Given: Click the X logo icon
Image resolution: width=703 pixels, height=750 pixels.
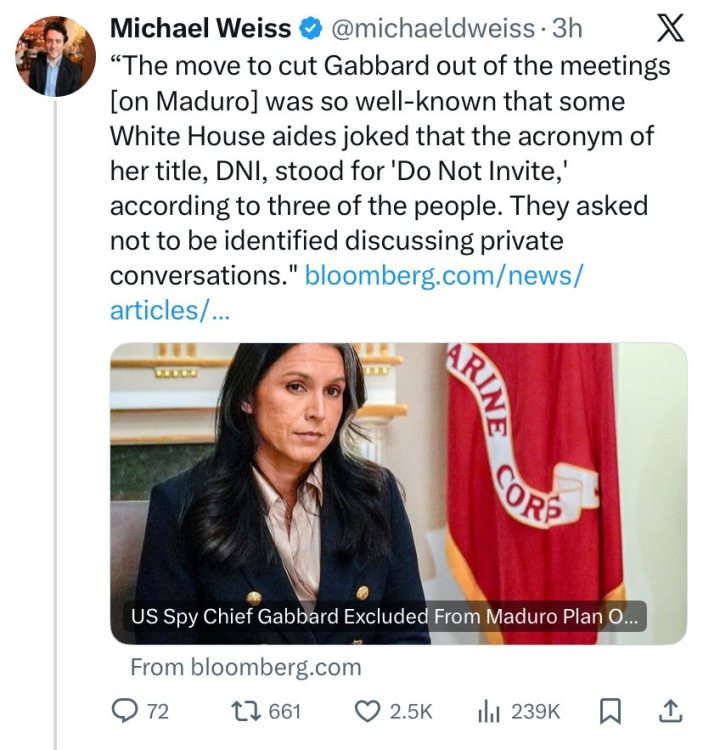Looking at the screenshot, I should 668,29.
